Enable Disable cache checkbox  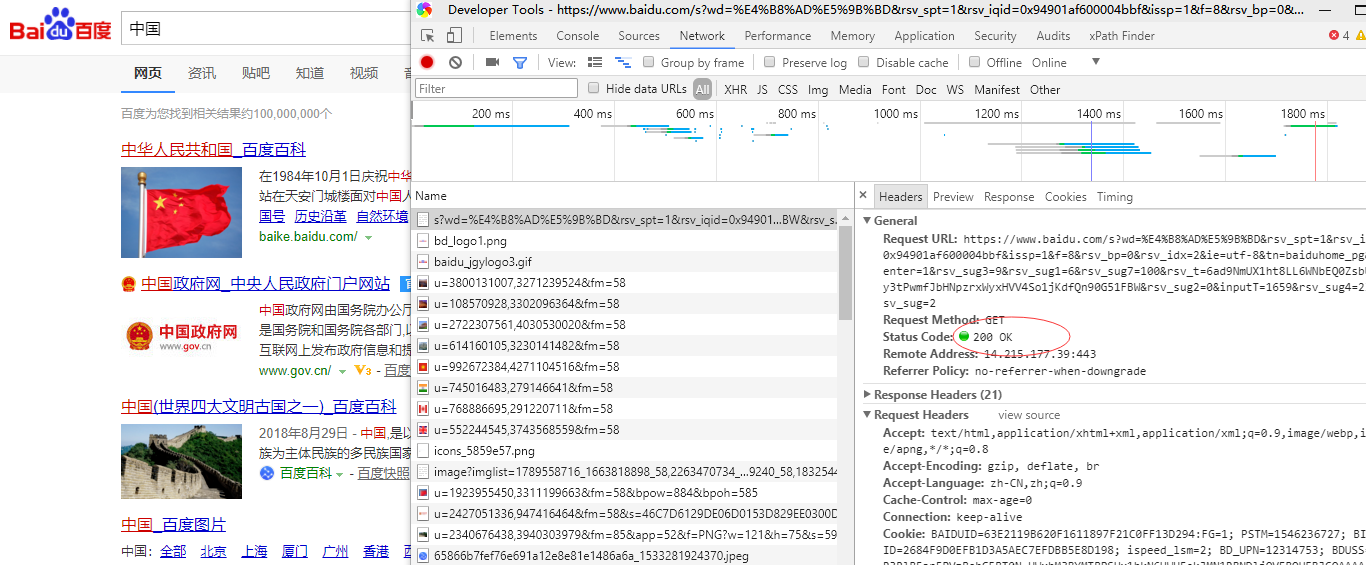point(864,62)
